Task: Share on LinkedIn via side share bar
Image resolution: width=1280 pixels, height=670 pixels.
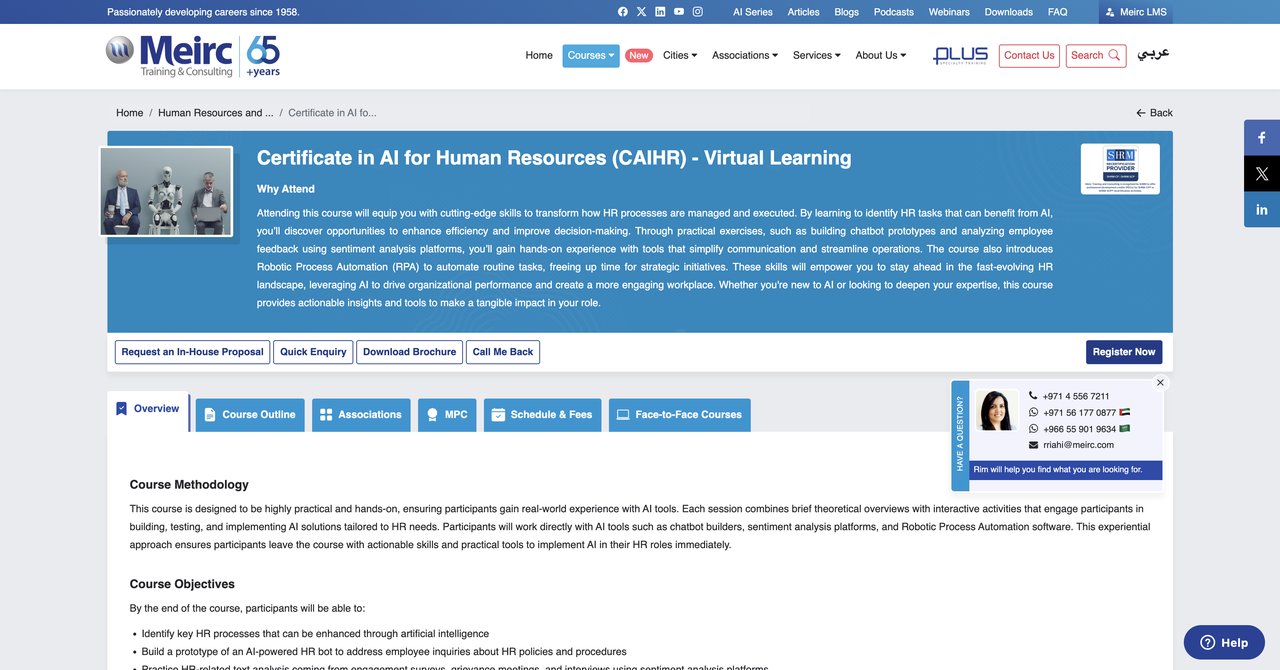Action: pos(1262,210)
